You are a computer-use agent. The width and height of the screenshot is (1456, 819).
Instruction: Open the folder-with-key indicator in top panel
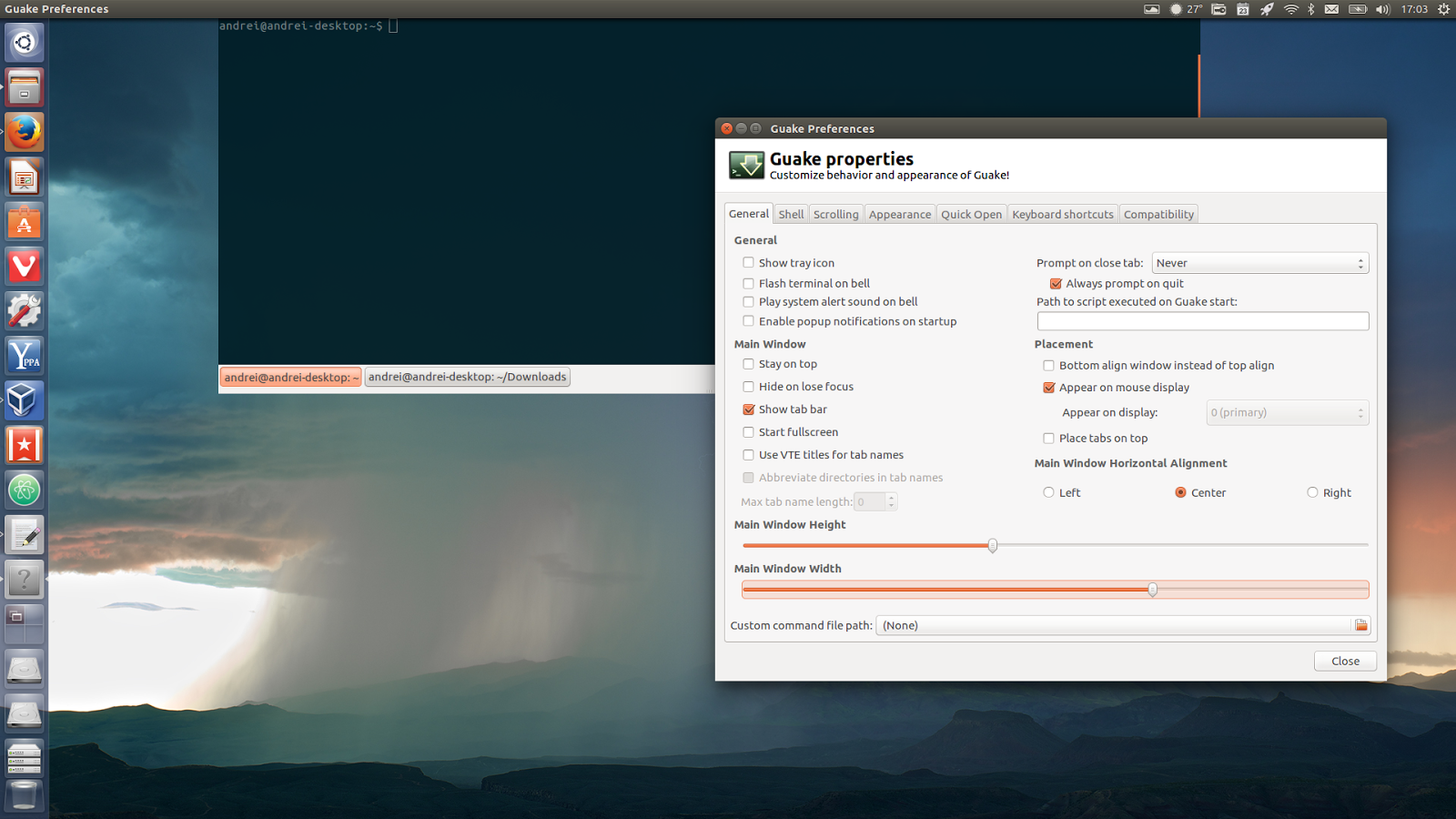[x=1218, y=9]
